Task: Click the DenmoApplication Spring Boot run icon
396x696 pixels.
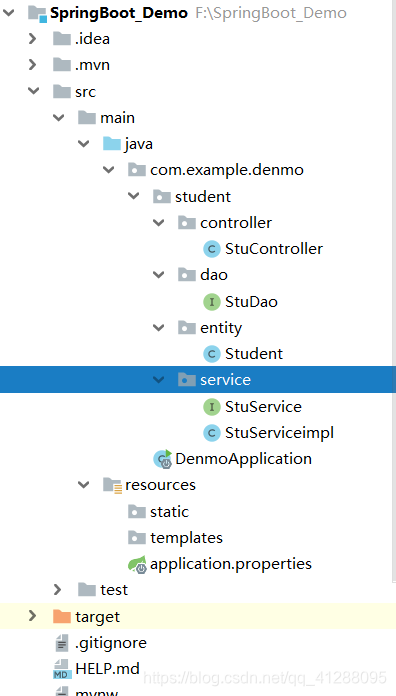Action: click(x=162, y=459)
